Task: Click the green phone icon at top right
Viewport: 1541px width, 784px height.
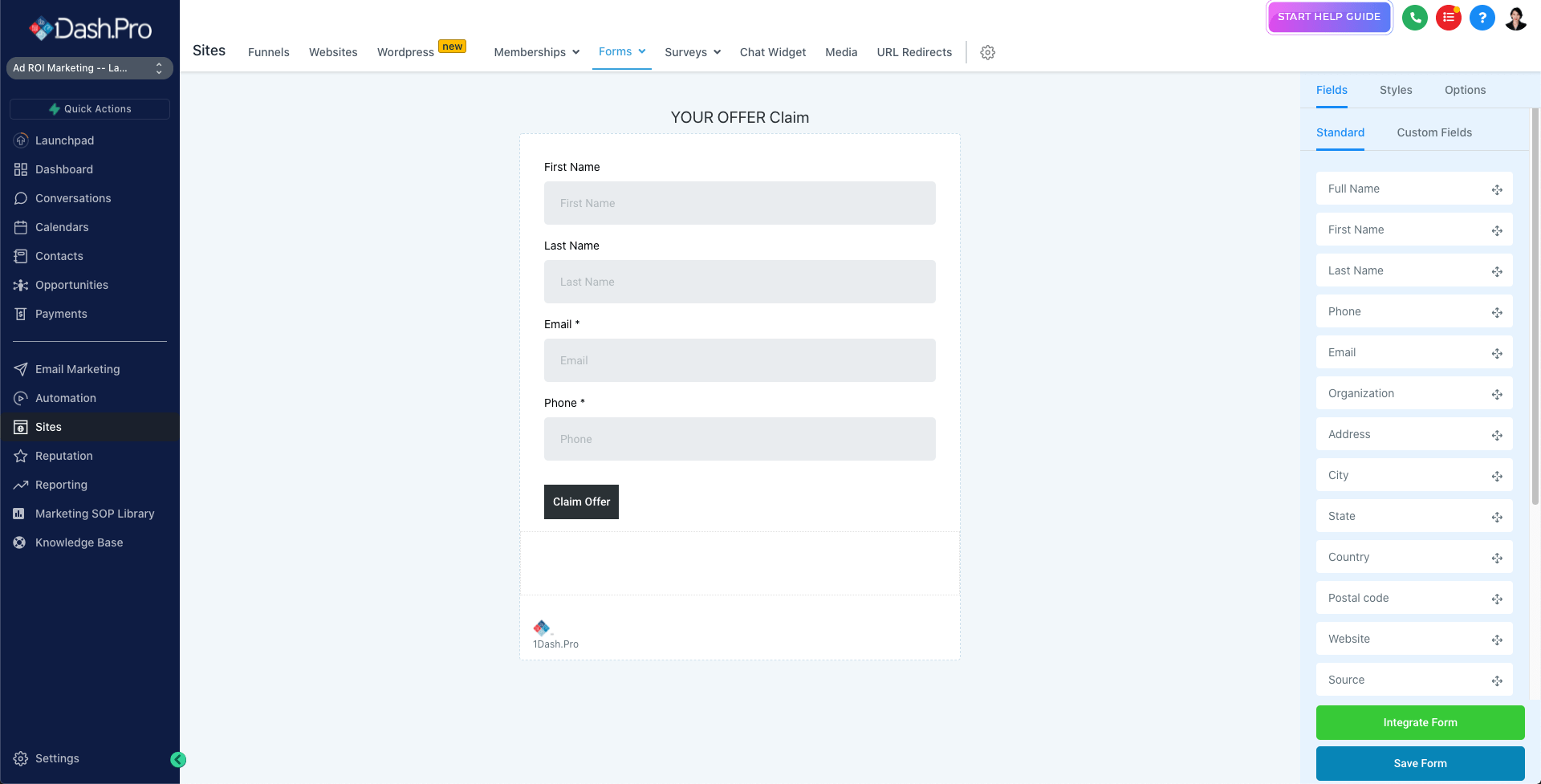Action: (1415, 17)
